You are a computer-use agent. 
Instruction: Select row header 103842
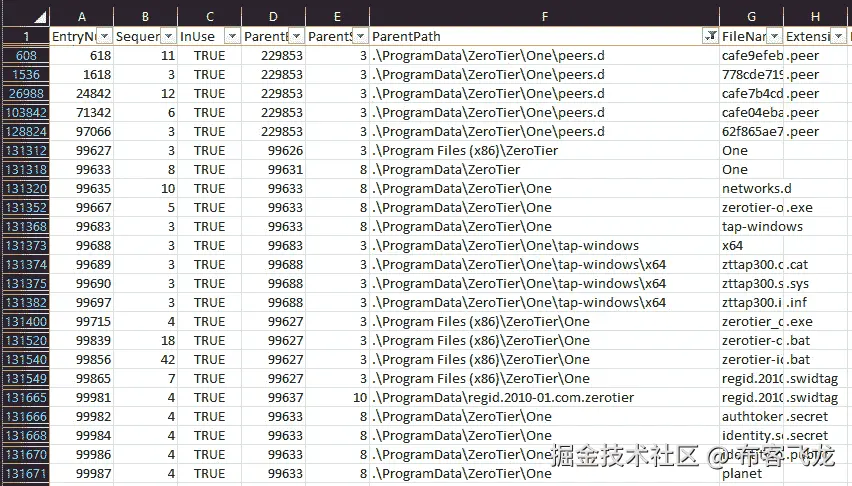(x=26, y=113)
